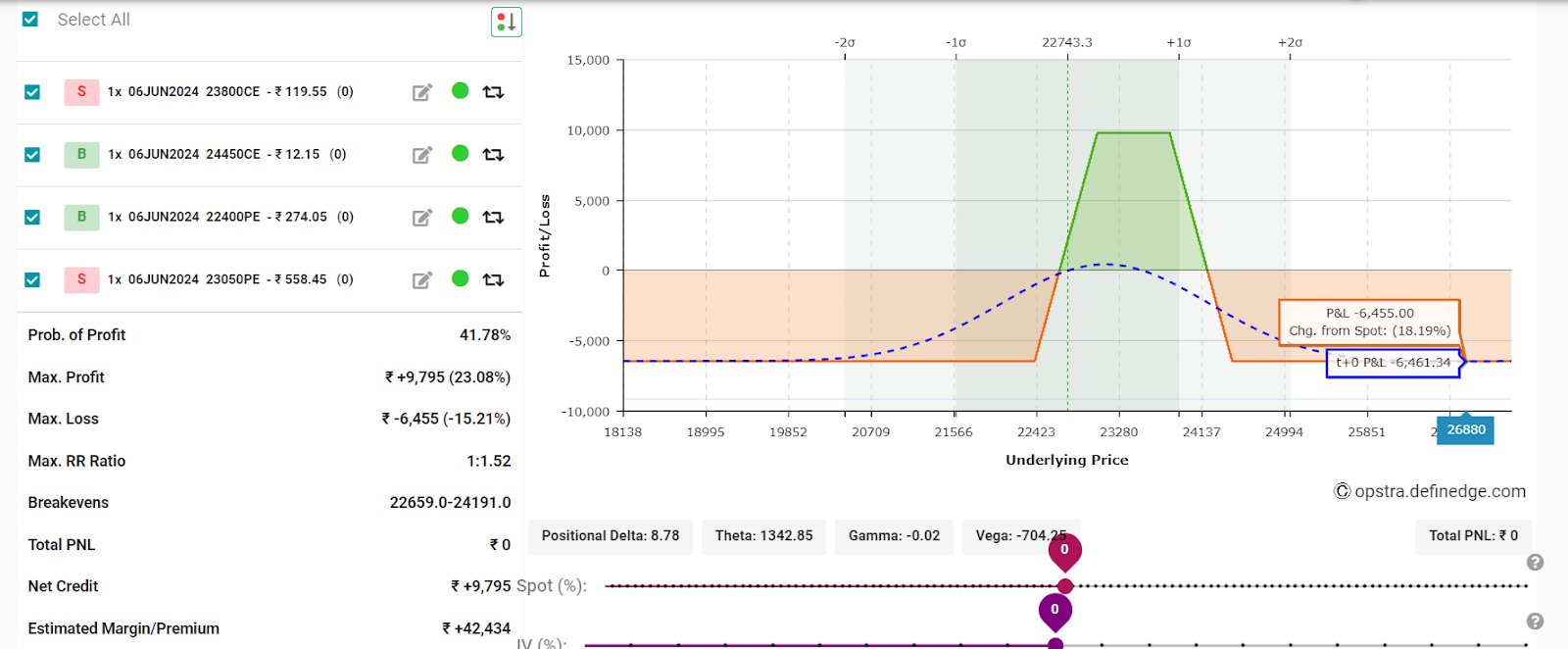Click the green status dot on the 23800CE row

(x=460, y=90)
